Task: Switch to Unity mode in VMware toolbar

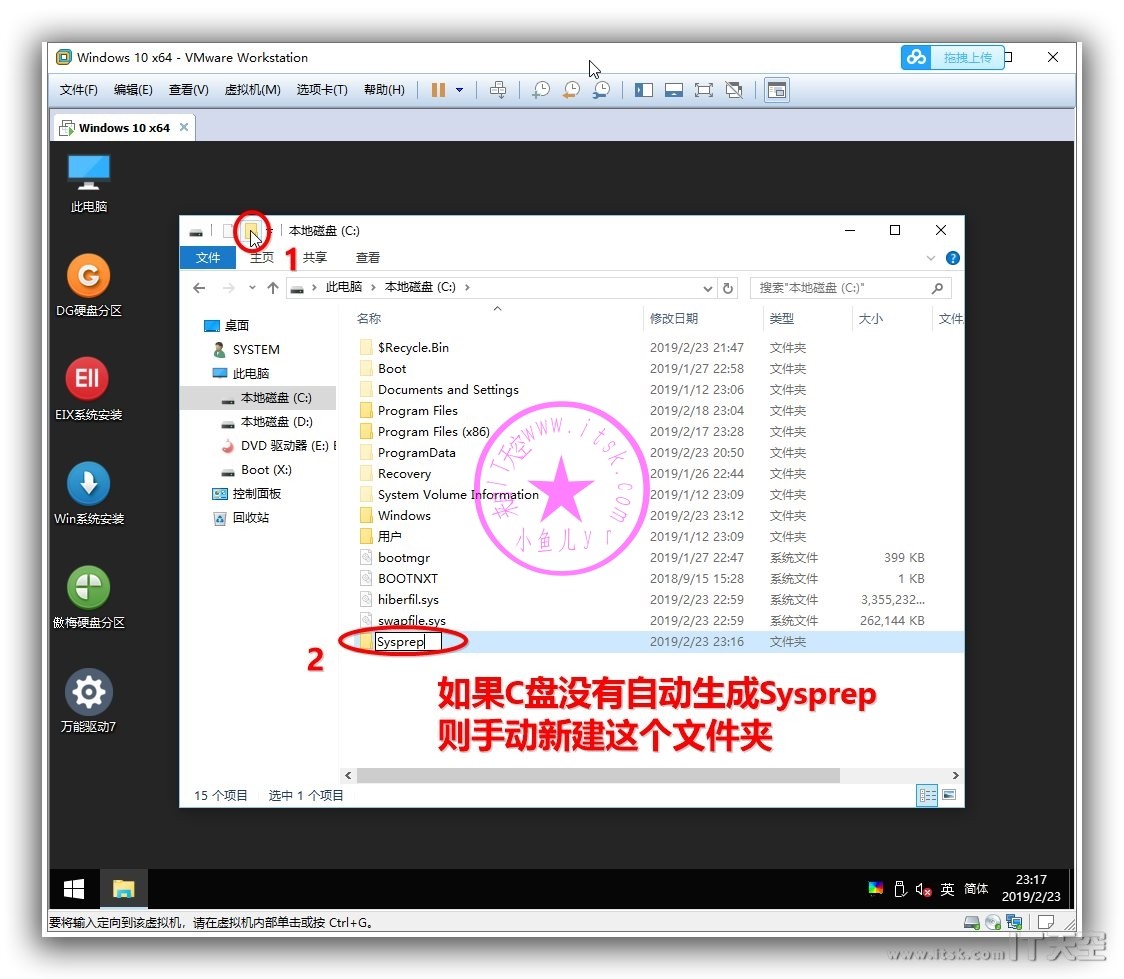Action: (734, 90)
